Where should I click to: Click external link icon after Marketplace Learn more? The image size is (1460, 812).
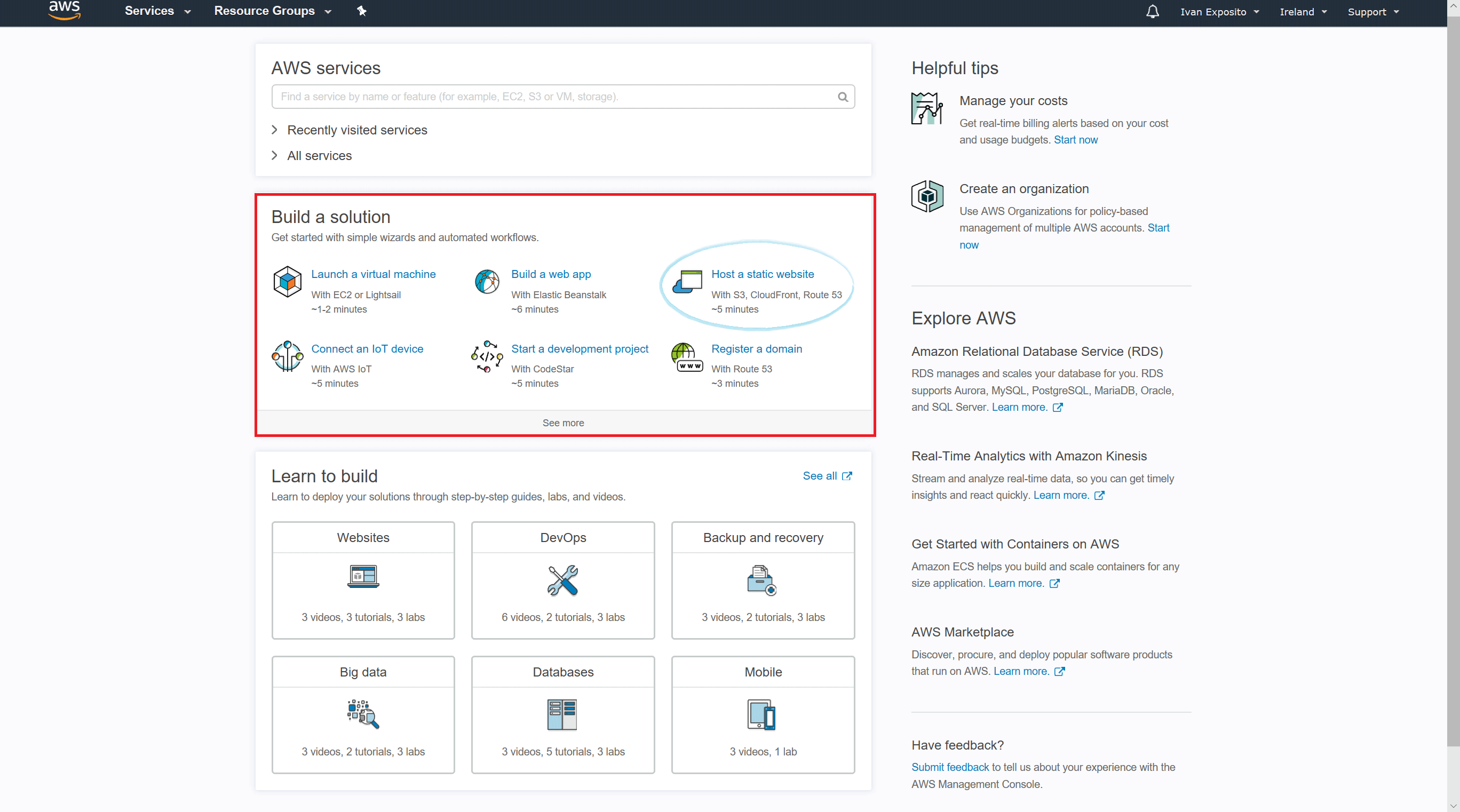point(1059,672)
